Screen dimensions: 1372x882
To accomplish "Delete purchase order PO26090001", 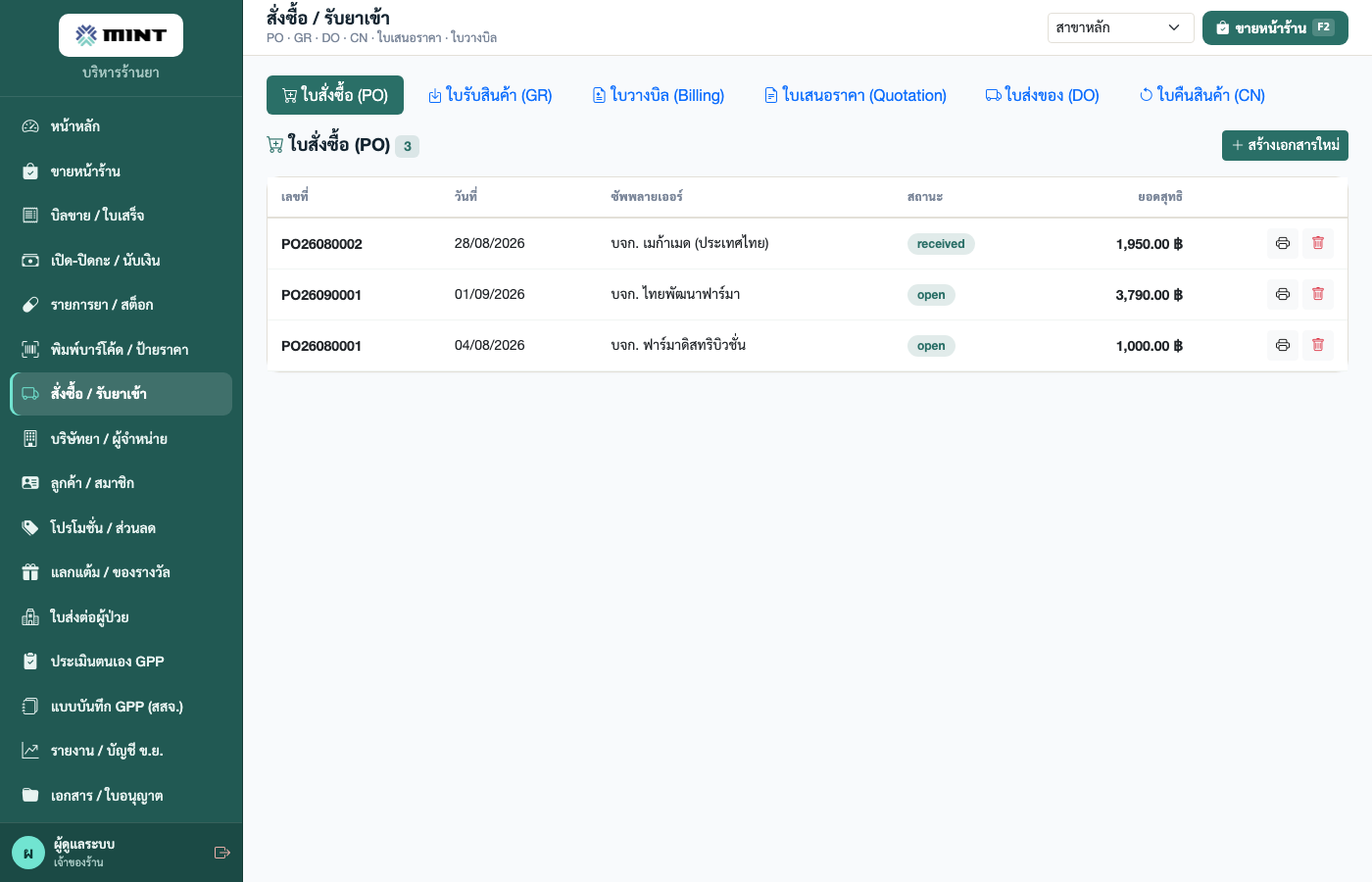I will [x=1318, y=294].
